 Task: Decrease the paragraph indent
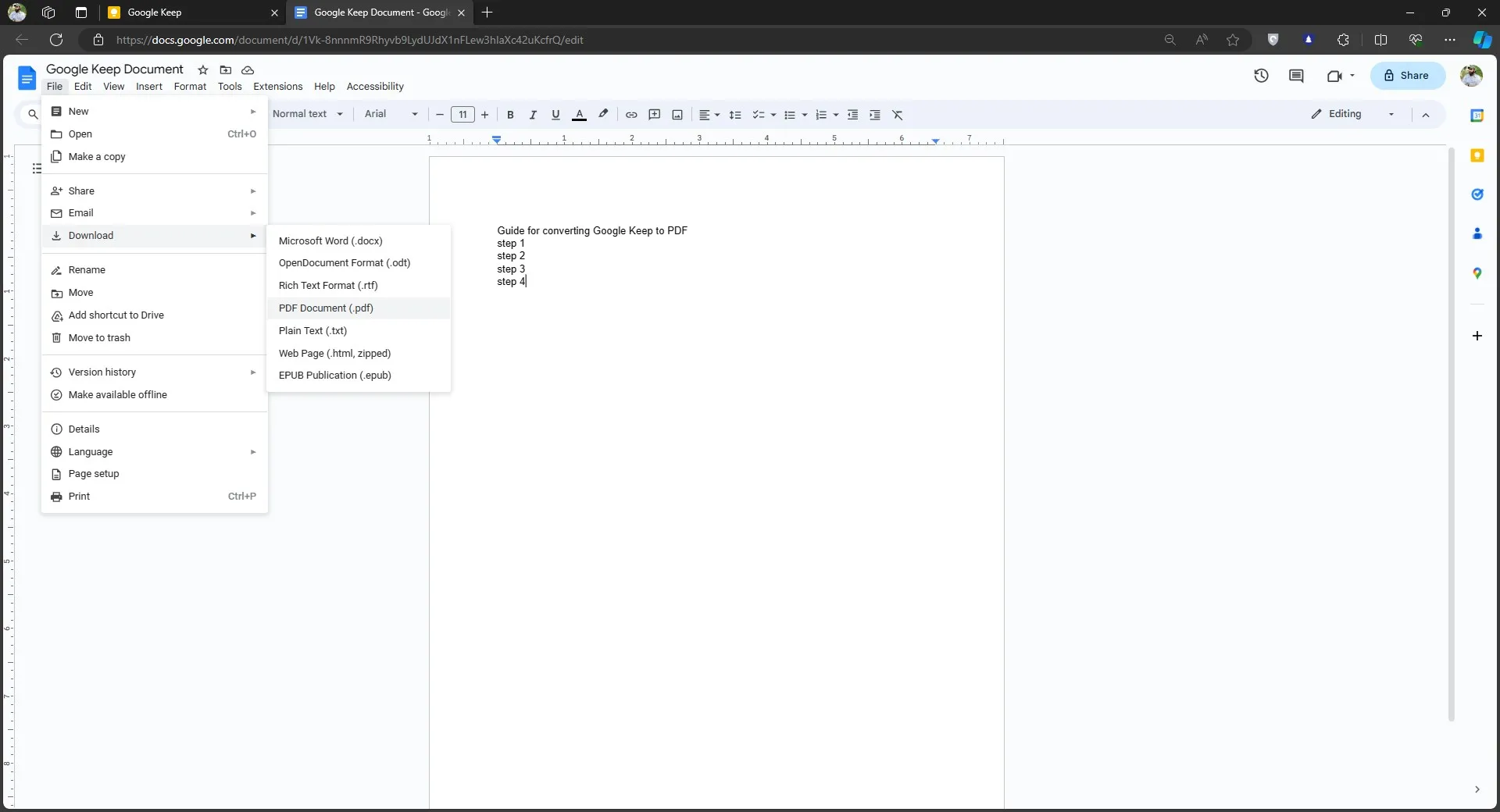(852, 115)
